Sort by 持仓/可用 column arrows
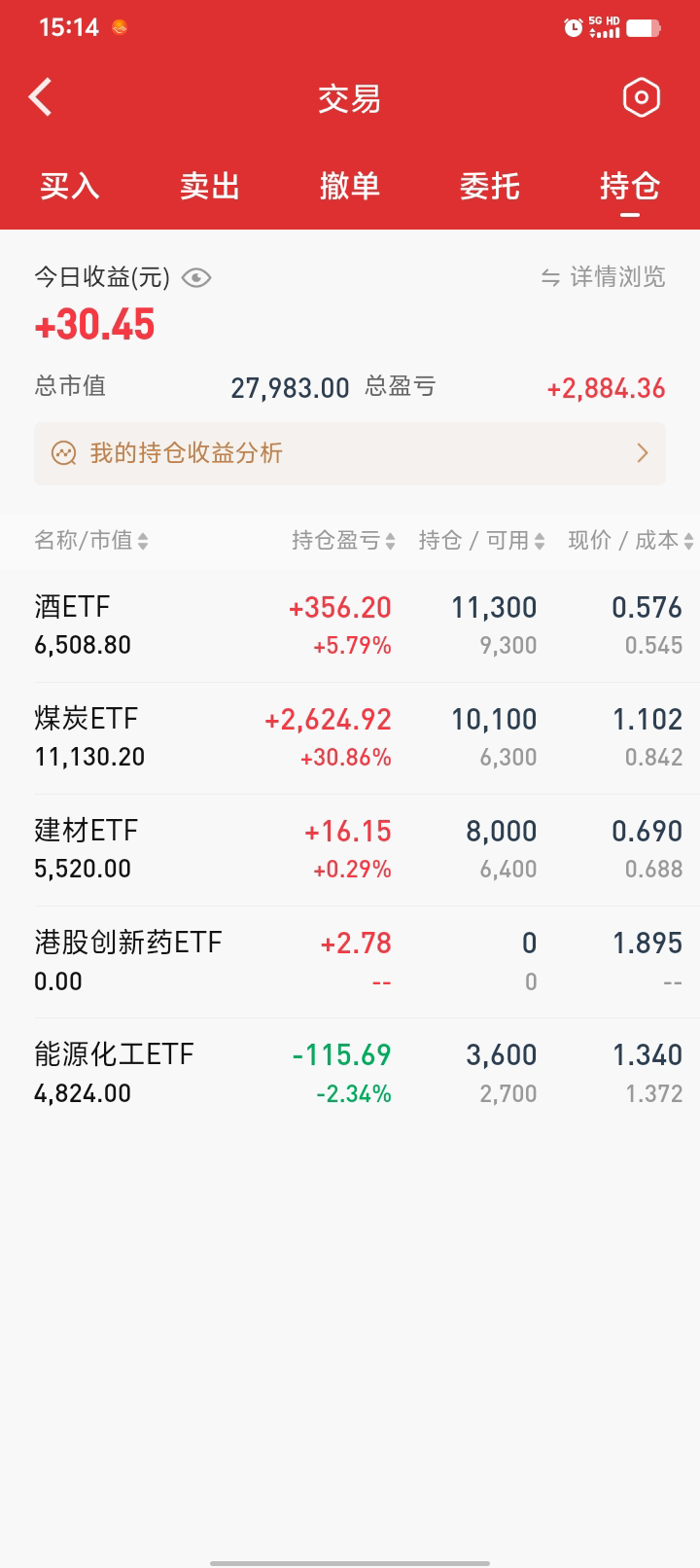This screenshot has height=1568, width=700. click(540, 541)
